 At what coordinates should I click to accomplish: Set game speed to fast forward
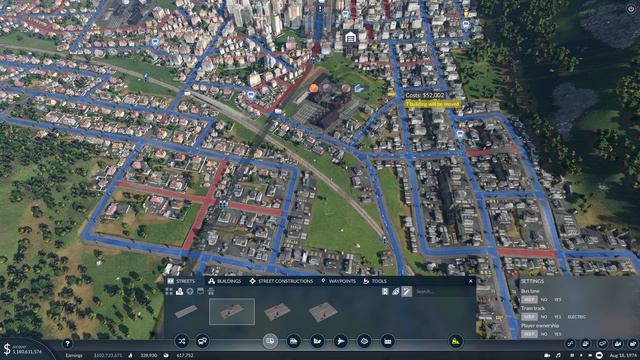[591, 356]
